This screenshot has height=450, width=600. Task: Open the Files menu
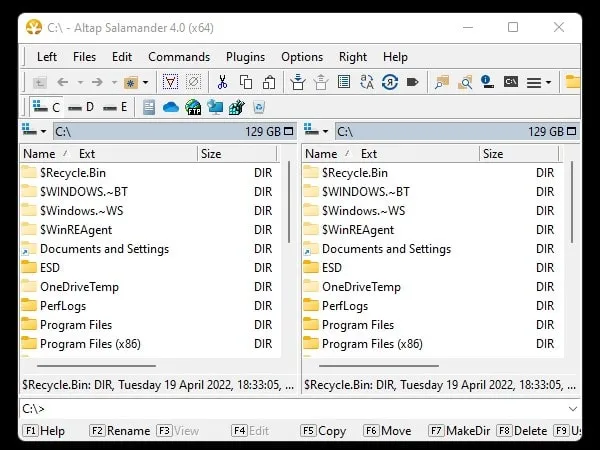pos(84,57)
